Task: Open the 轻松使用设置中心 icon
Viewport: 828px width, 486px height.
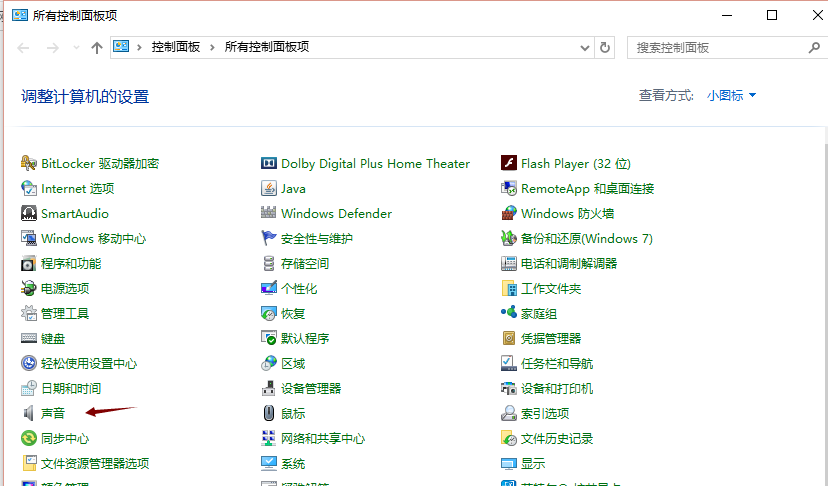Action: (x=29, y=363)
